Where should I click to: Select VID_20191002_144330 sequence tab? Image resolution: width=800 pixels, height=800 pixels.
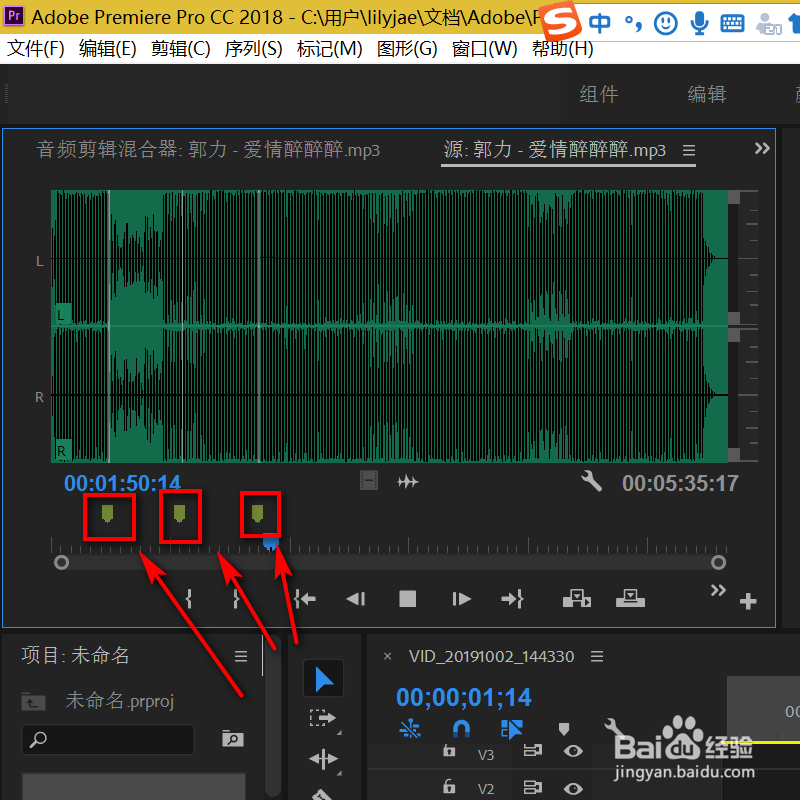(x=491, y=656)
